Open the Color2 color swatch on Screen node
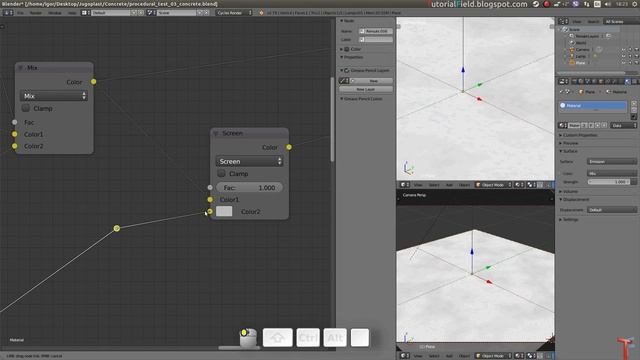Screen dimensions: 640x360 224,211
